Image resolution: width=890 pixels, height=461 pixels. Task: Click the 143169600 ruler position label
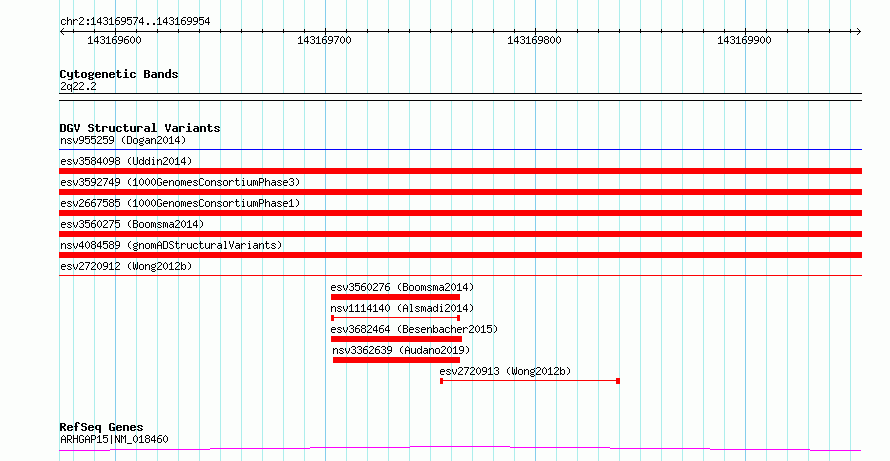114,40
